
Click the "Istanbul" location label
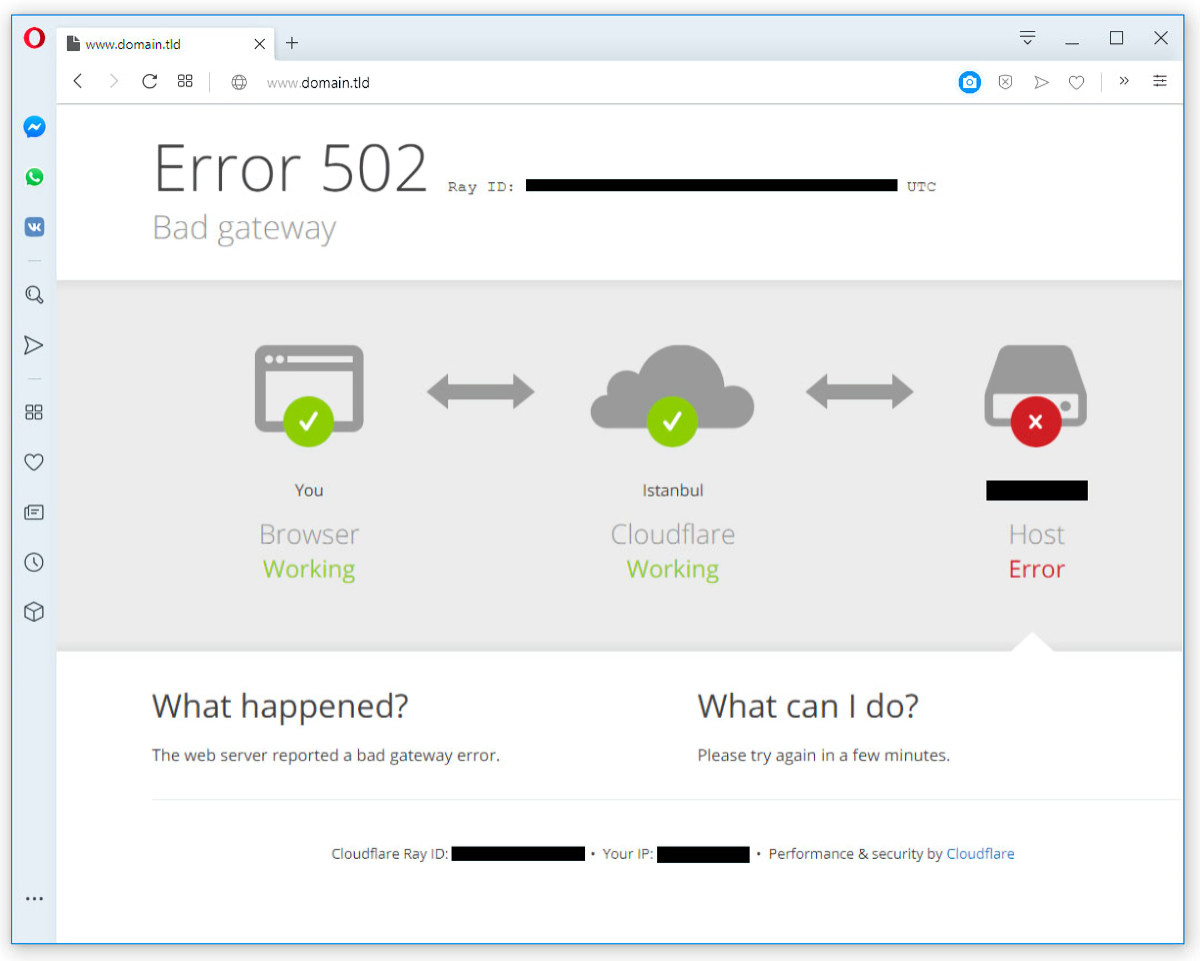[x=673, y=490]
